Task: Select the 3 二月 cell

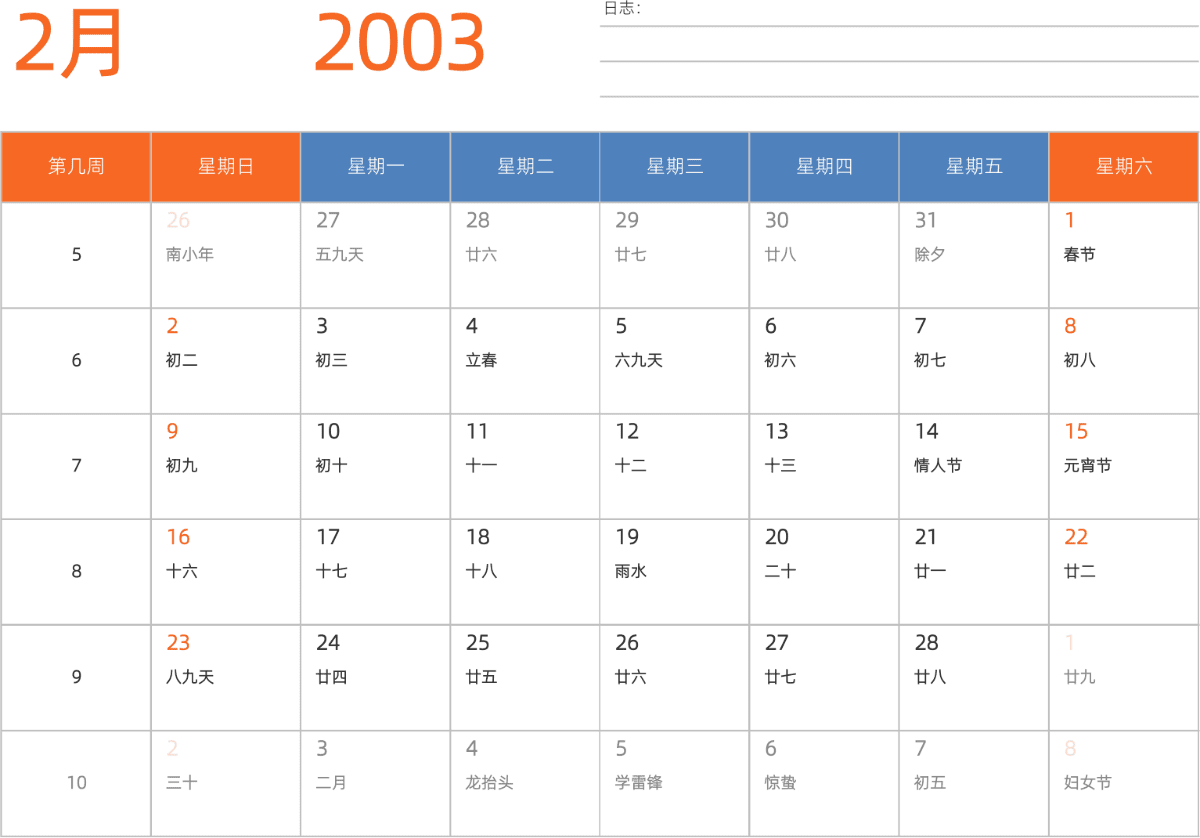Action: click(376, 784)
